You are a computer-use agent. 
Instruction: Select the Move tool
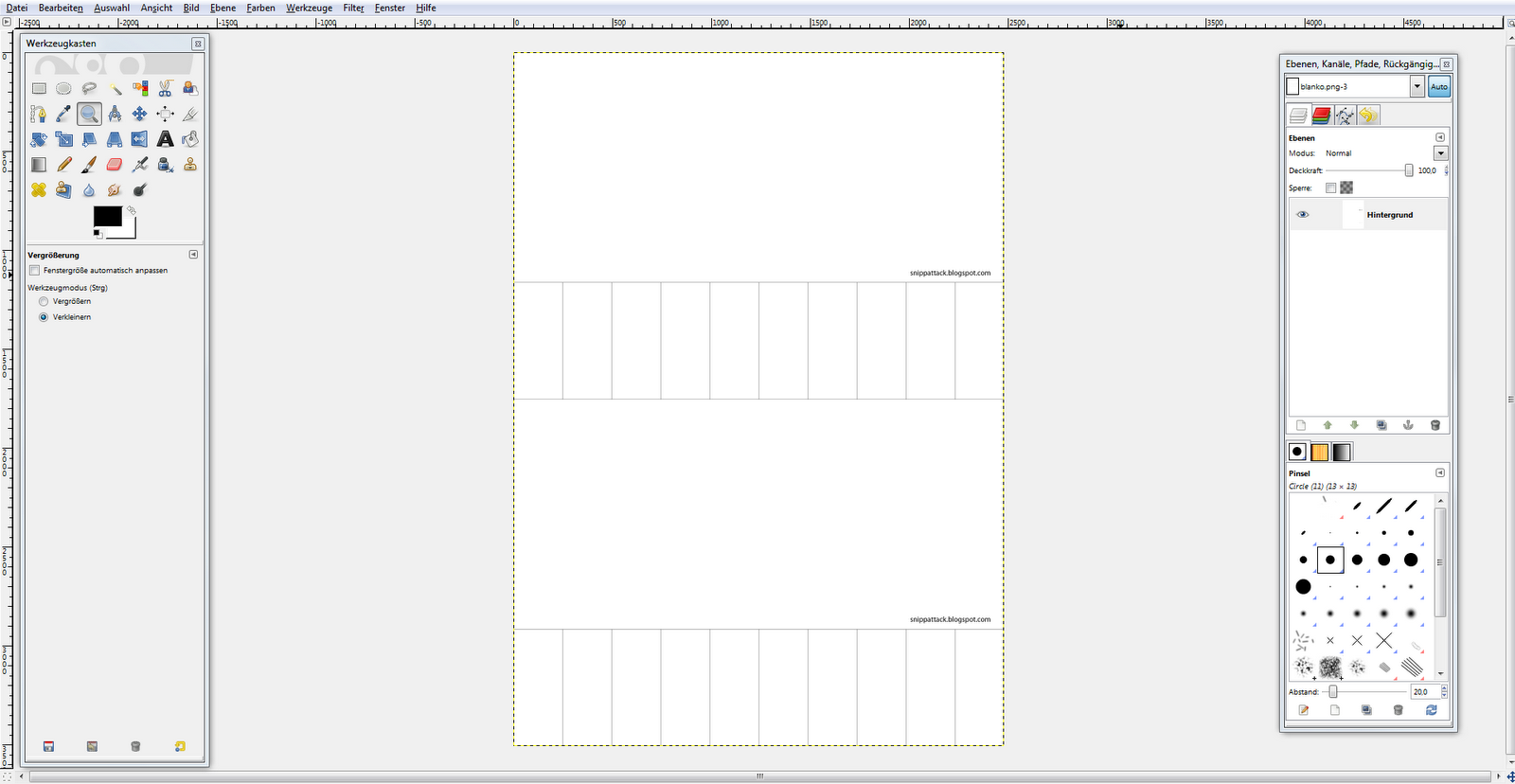pos(139,114)
